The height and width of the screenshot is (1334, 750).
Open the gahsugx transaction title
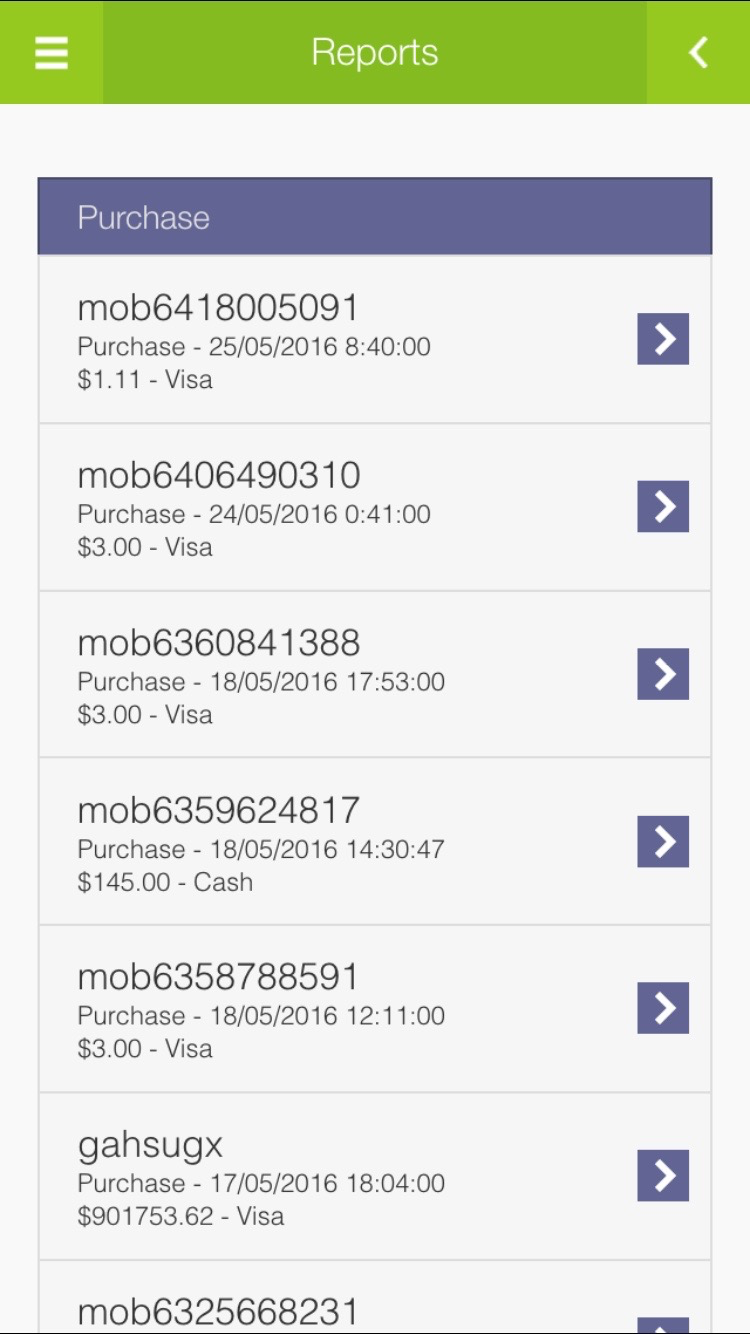(x=150, y=1146)
